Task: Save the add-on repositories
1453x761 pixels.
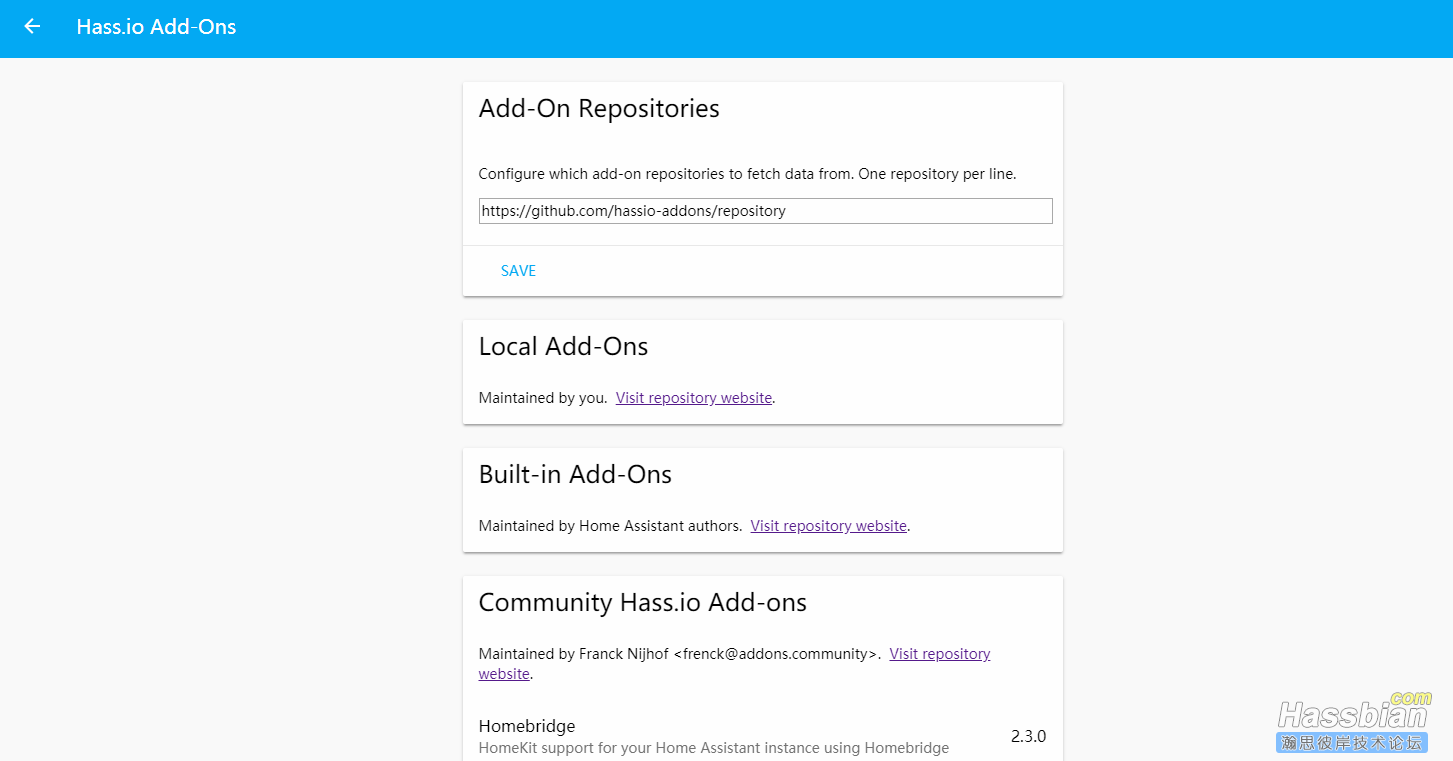Action: [x=518, y=271]
